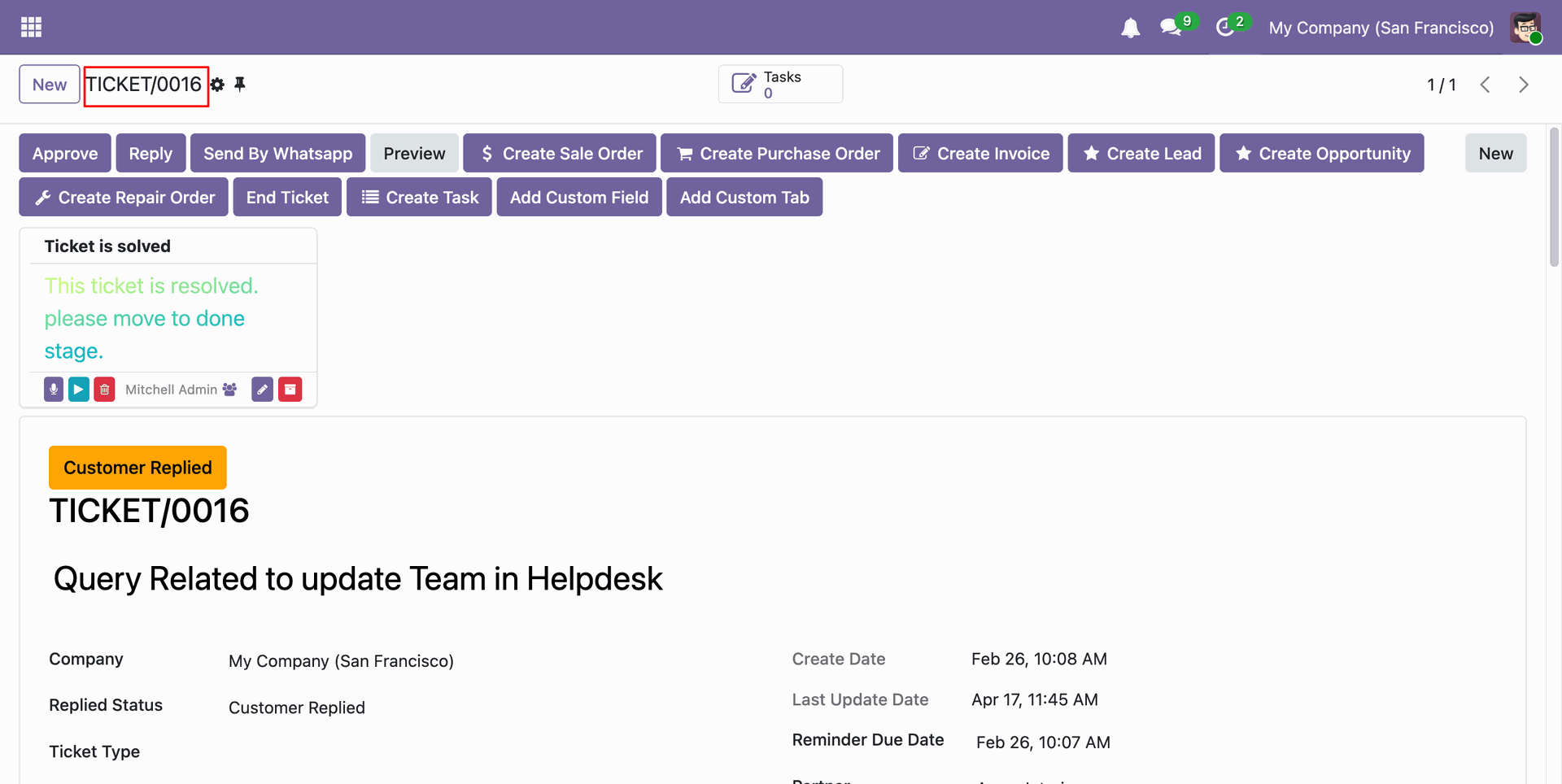Click the Preview button

coord(415,153)
